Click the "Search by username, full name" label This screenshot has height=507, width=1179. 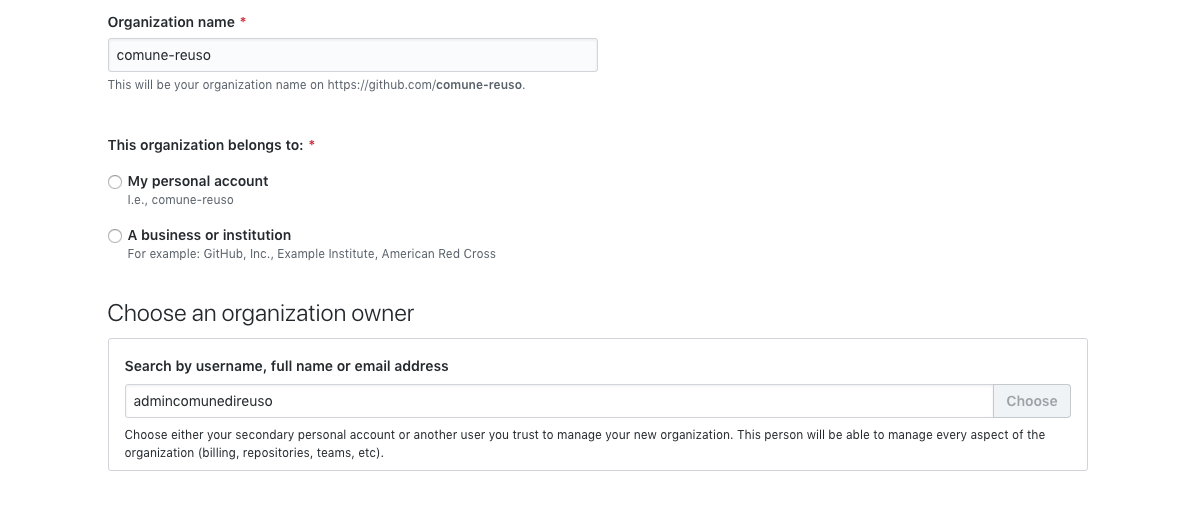(x=286, y=366)
